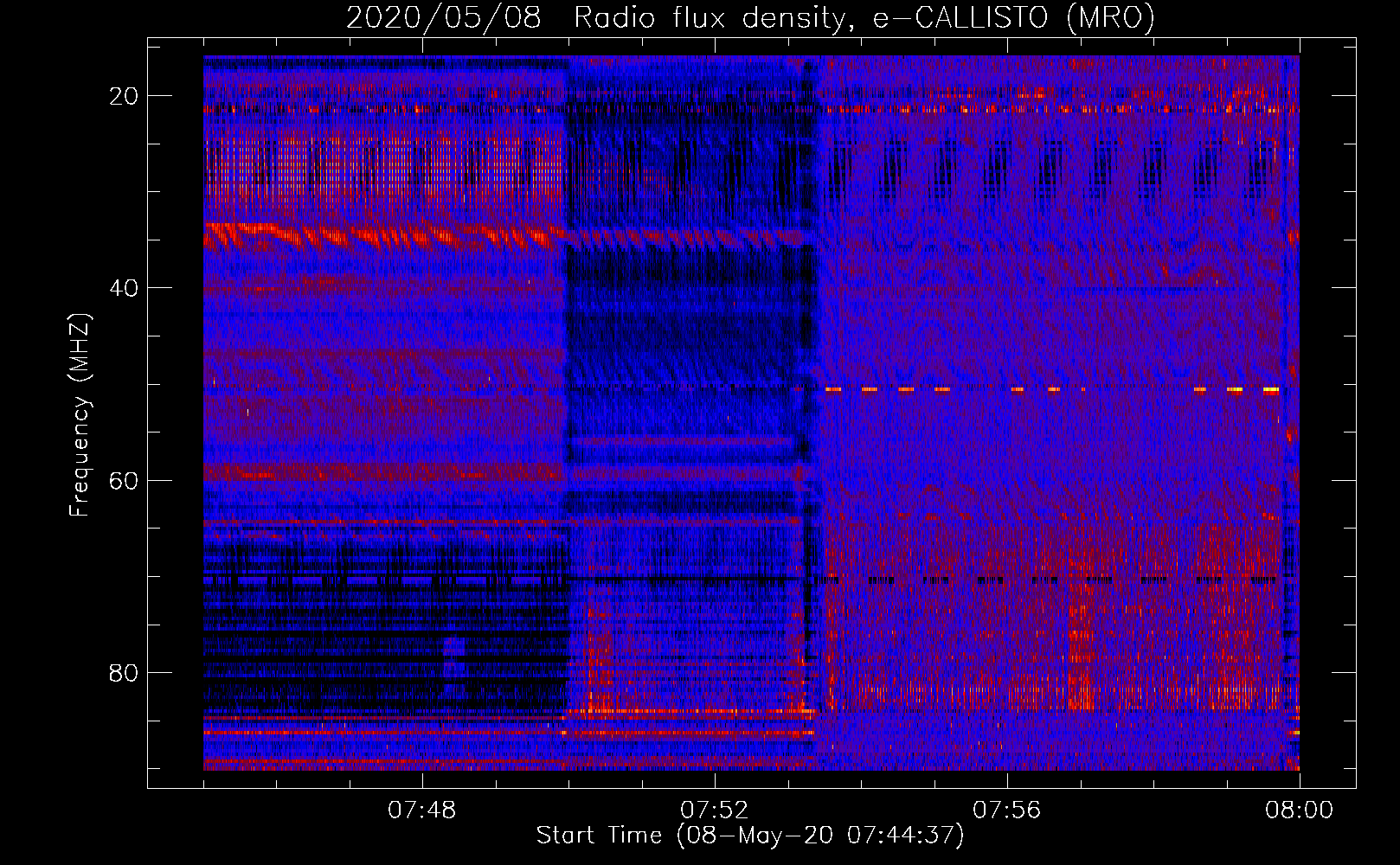
Task: Click the 'Frequency (MHZ)' axis label
Action: click(80, 414)
